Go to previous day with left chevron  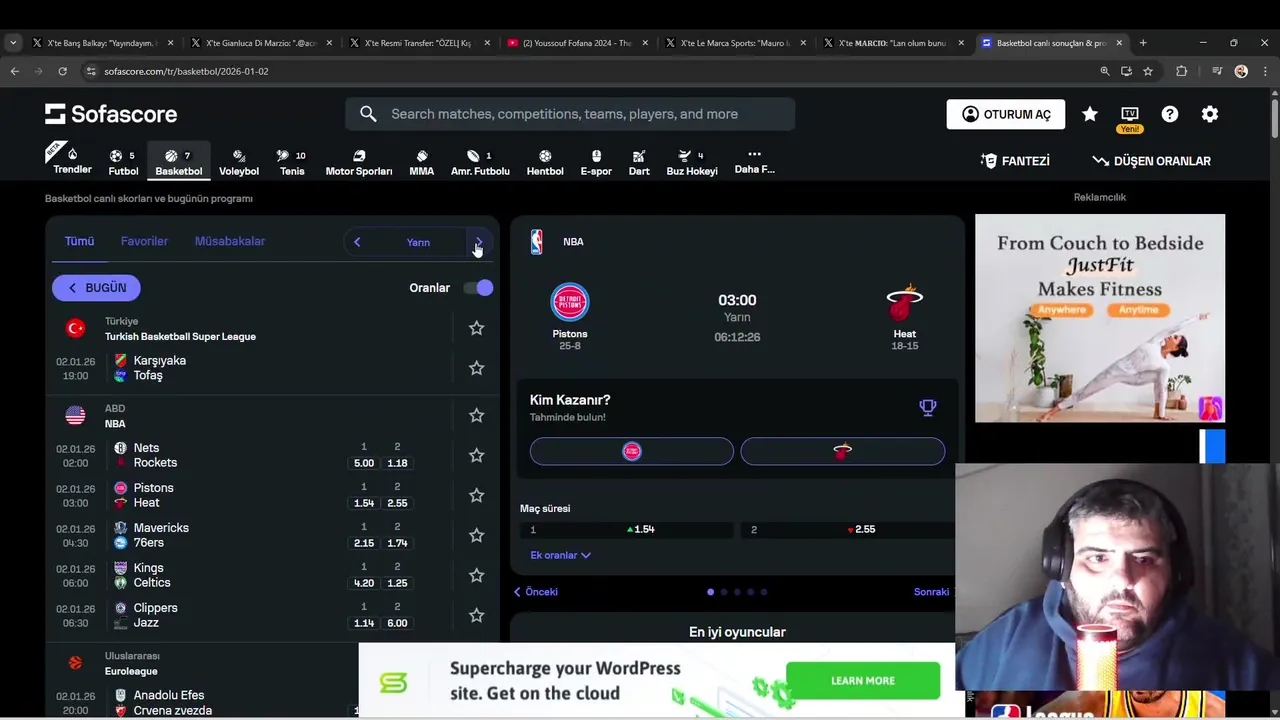pyautogui.click(x=357, y=242)
